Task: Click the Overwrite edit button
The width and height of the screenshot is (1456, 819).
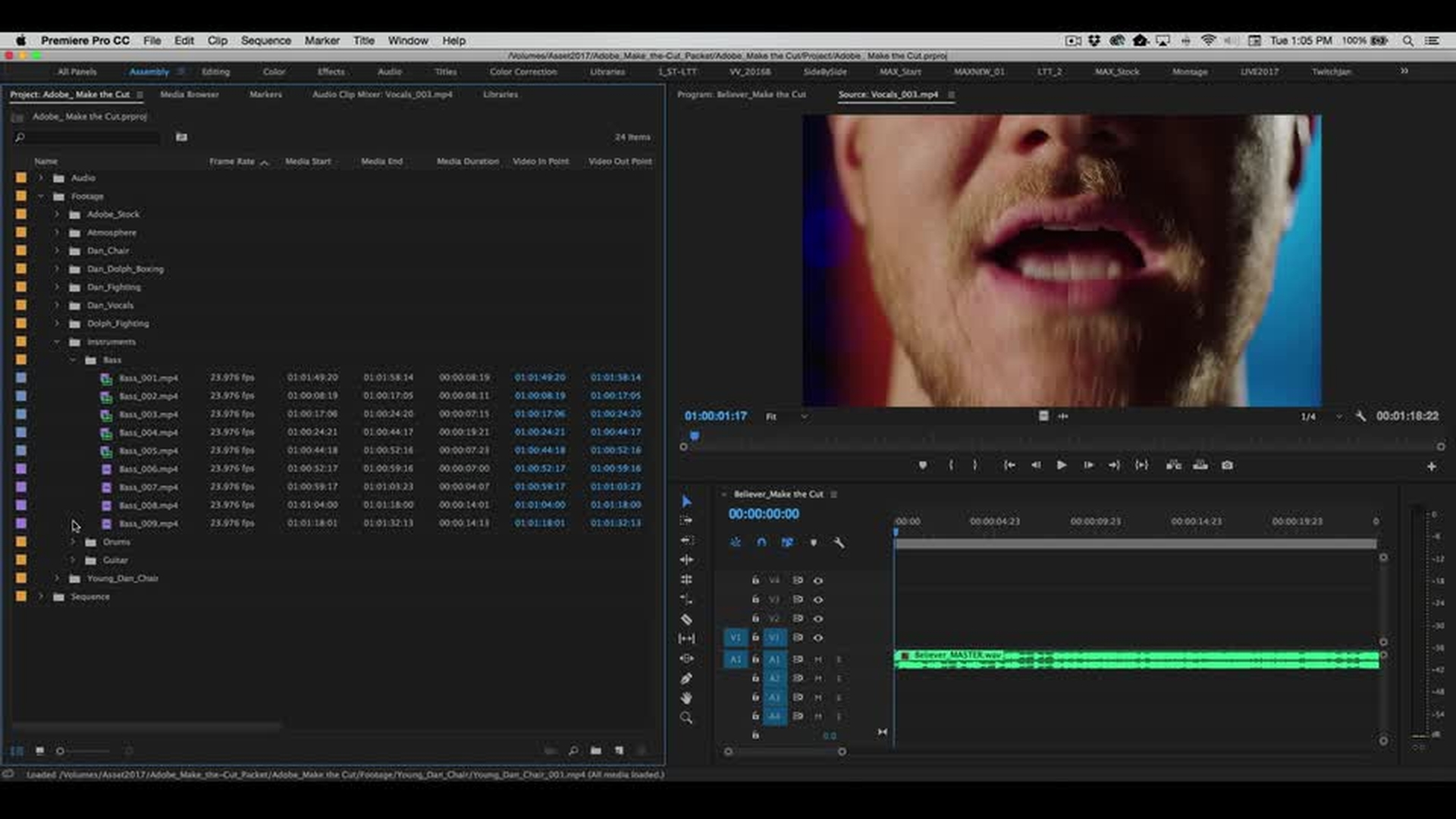Action: tap(1200, 466)
